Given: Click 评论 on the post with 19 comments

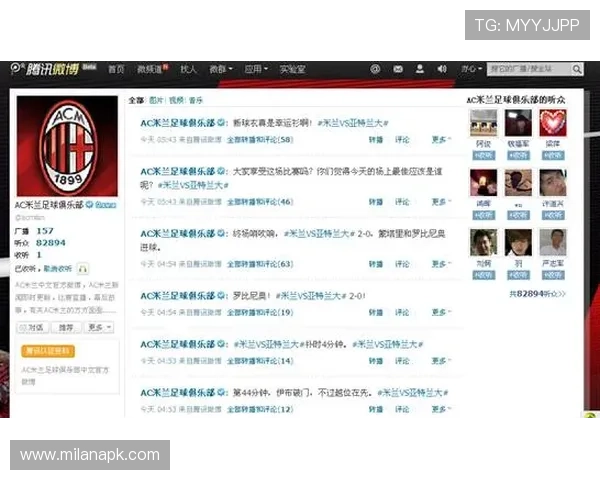Looking at the screenshot, I should pyautogui.click(x=402, y=312).
